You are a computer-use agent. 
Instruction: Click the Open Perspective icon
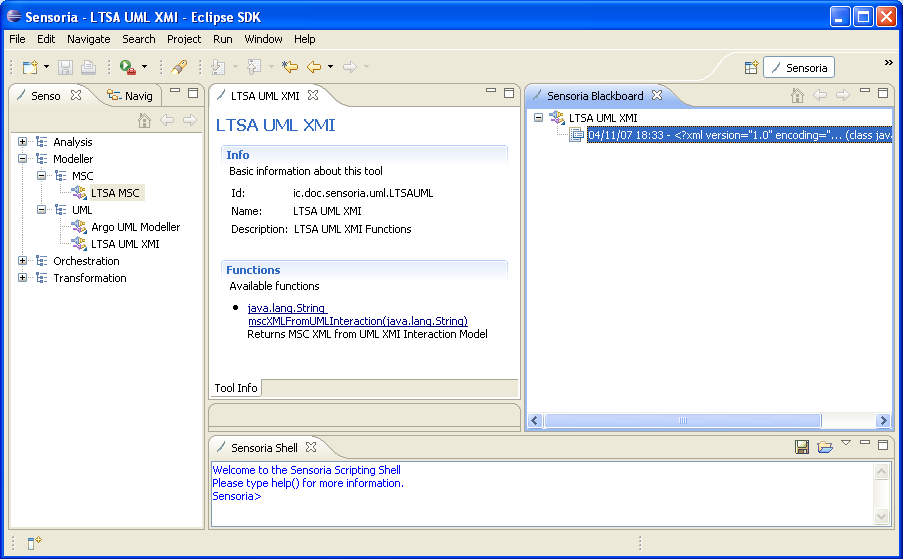pyautogui.click(x=751, y=68)
